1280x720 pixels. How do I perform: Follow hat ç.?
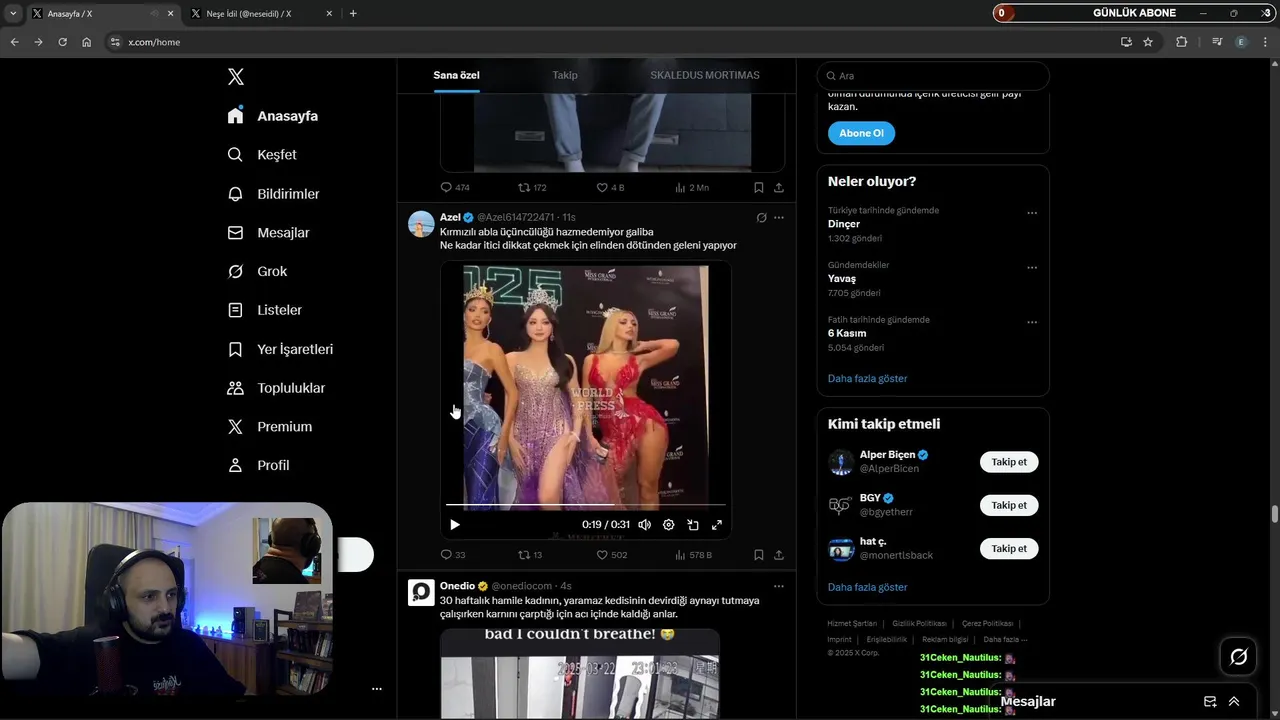1009,548
